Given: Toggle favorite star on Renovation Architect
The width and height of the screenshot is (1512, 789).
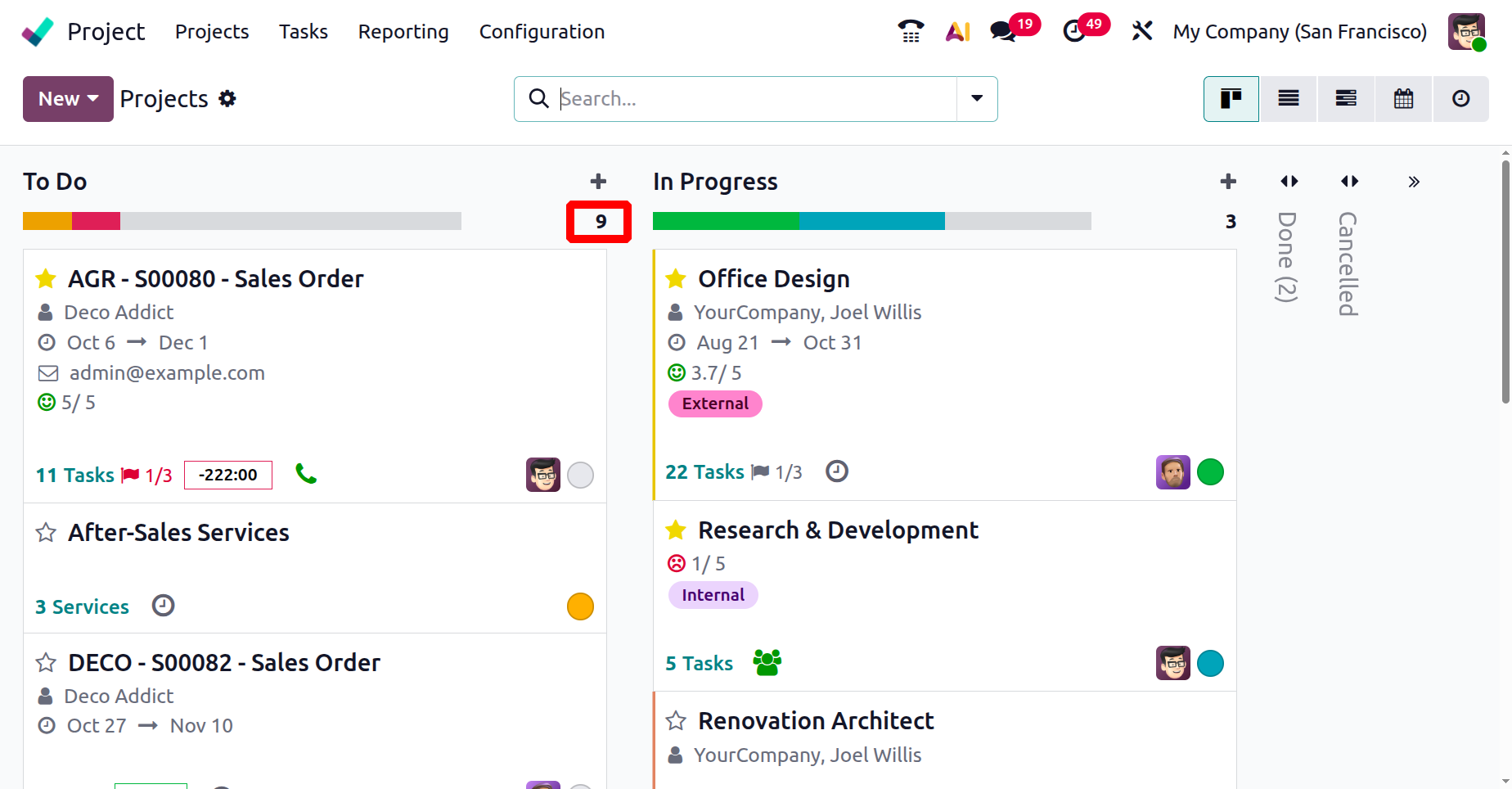Looking at the screenshot, I should 676,721.
